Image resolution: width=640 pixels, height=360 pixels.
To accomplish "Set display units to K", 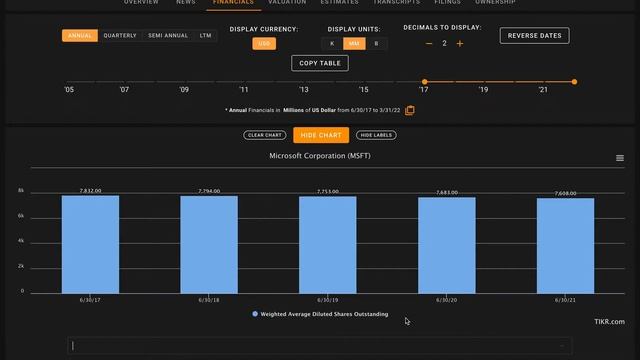I will [332, 44].
